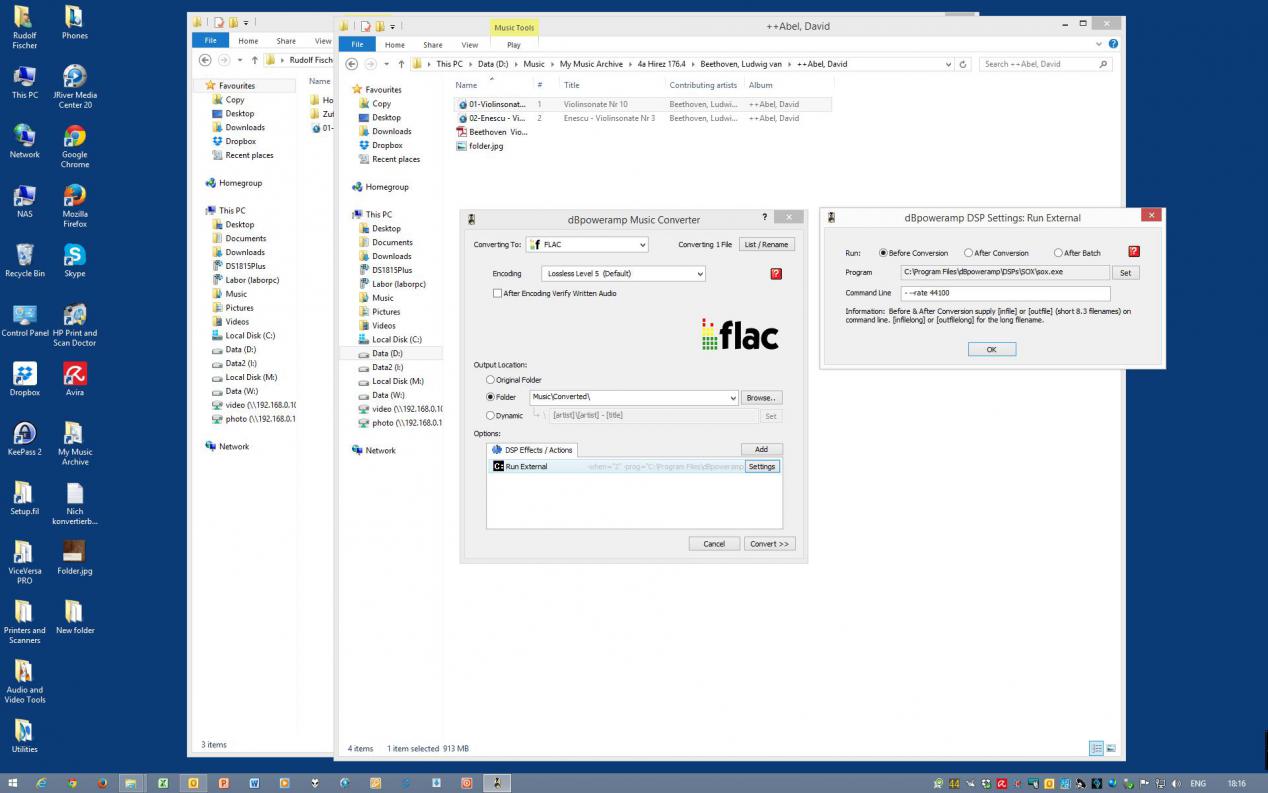Select the After Batch radio button
The image size is (1268, 793).
tap(1058, 253)
